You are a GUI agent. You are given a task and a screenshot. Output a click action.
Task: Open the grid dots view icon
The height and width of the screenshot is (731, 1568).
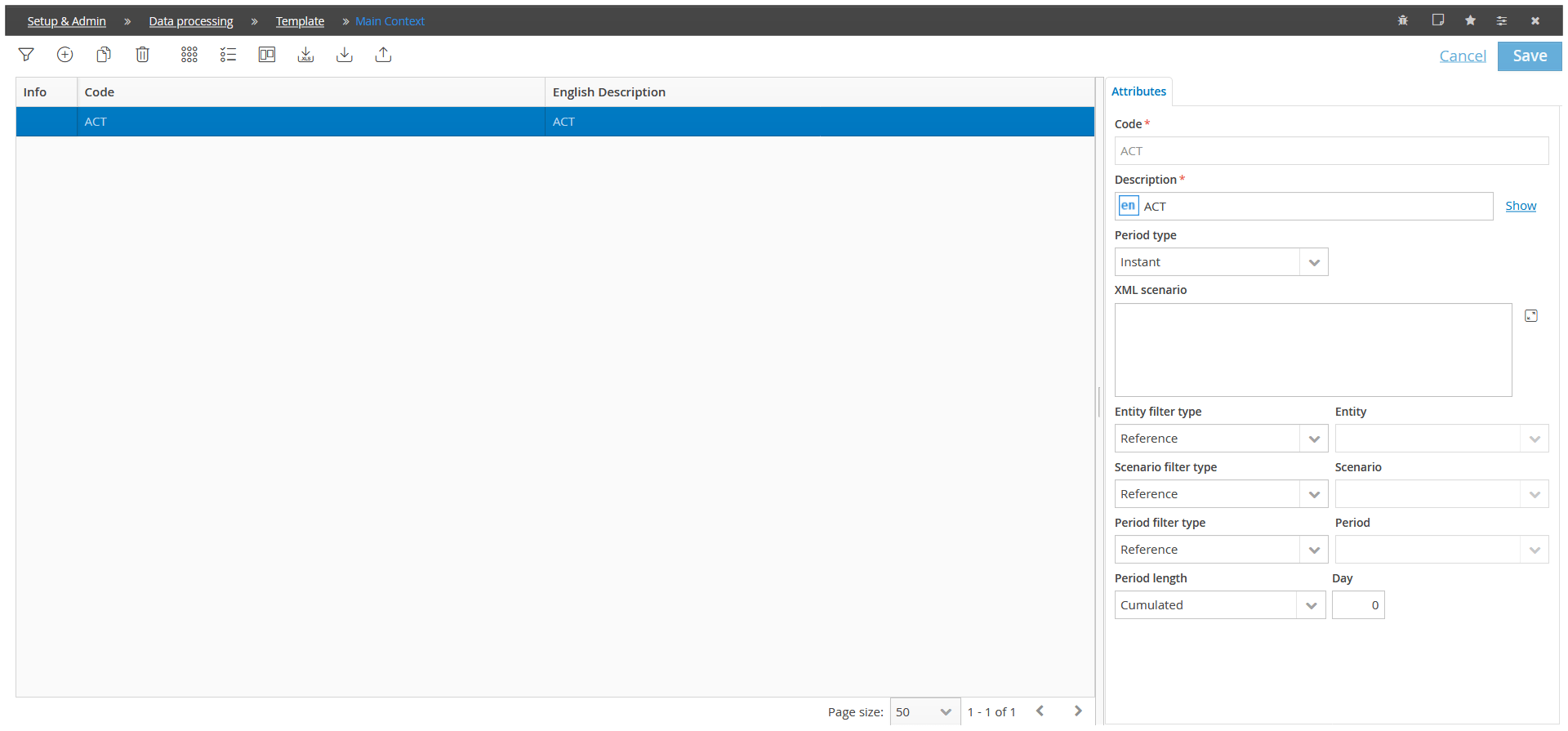[x=189, y=55]
